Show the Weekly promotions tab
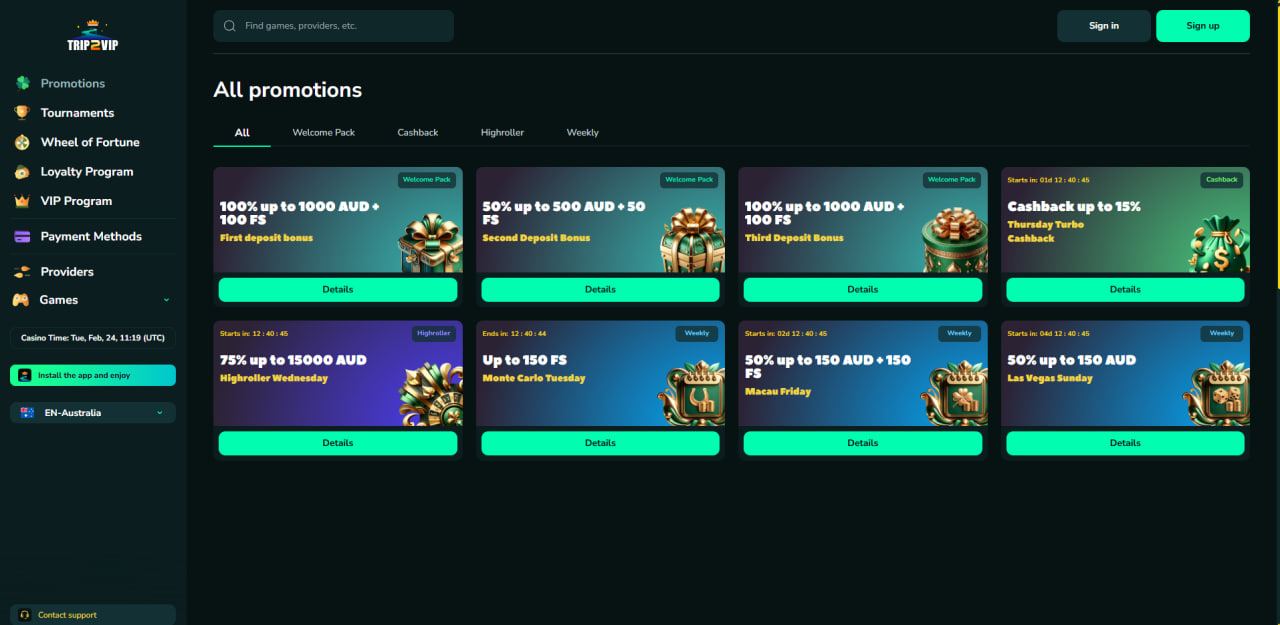This screenshot has height=625, width=1280. point(582,132)
